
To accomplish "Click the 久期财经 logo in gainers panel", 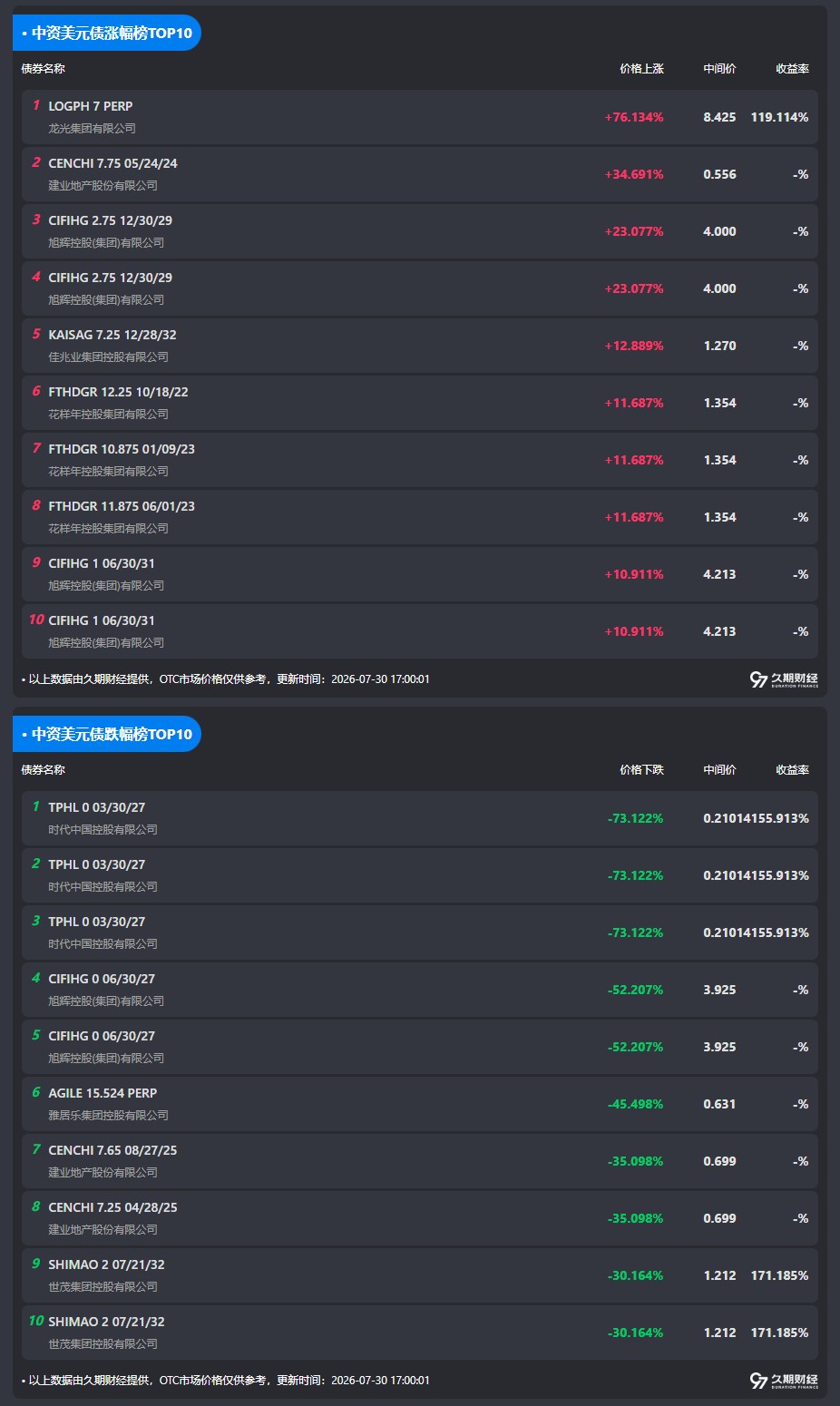I will [x=784, y=679].
